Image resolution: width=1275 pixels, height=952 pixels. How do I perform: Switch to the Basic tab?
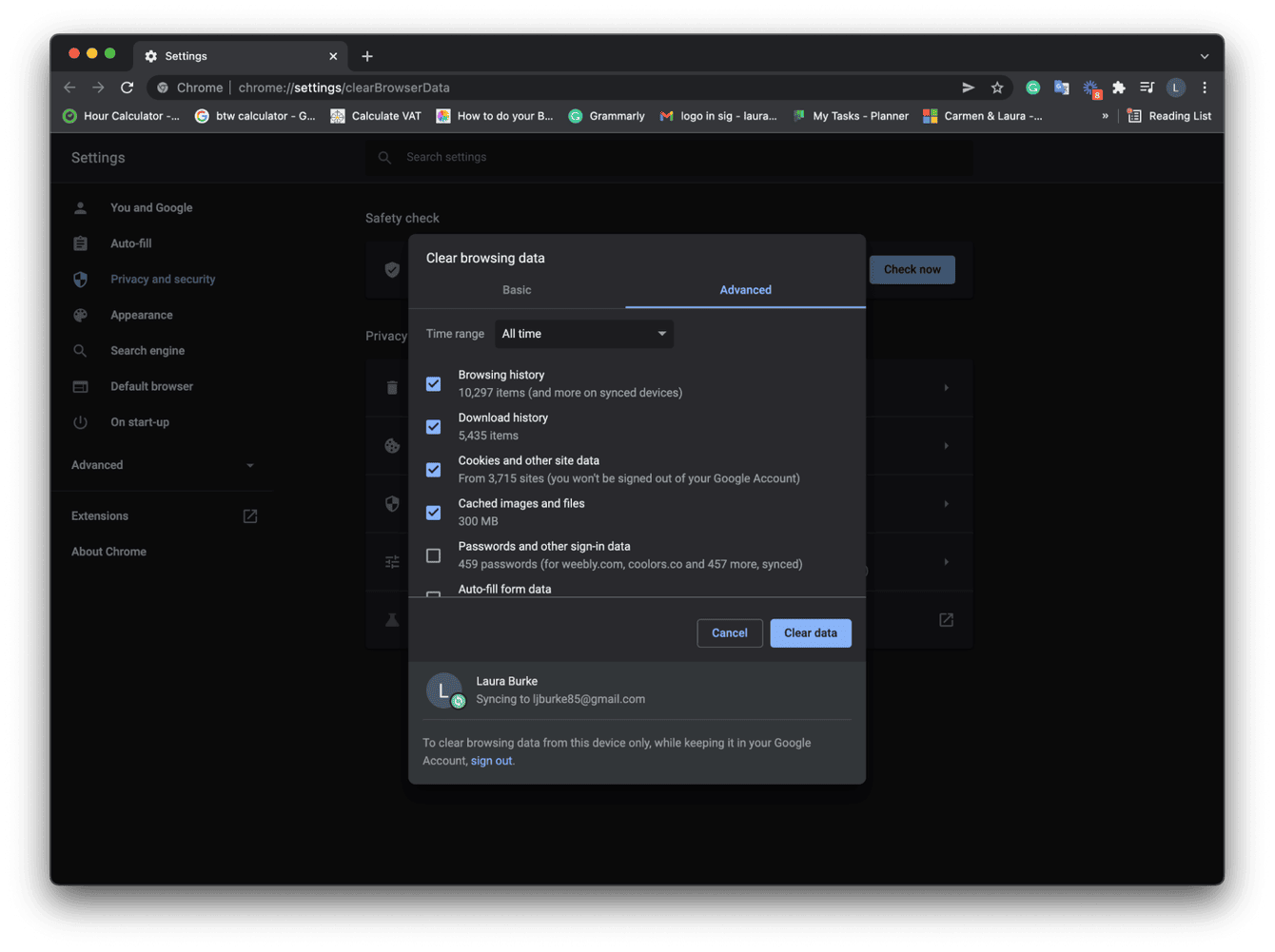[x=517, y=290]
